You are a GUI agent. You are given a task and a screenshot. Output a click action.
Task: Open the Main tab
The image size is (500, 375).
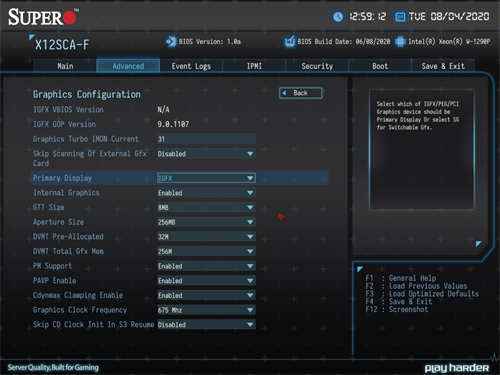(65, 66)
